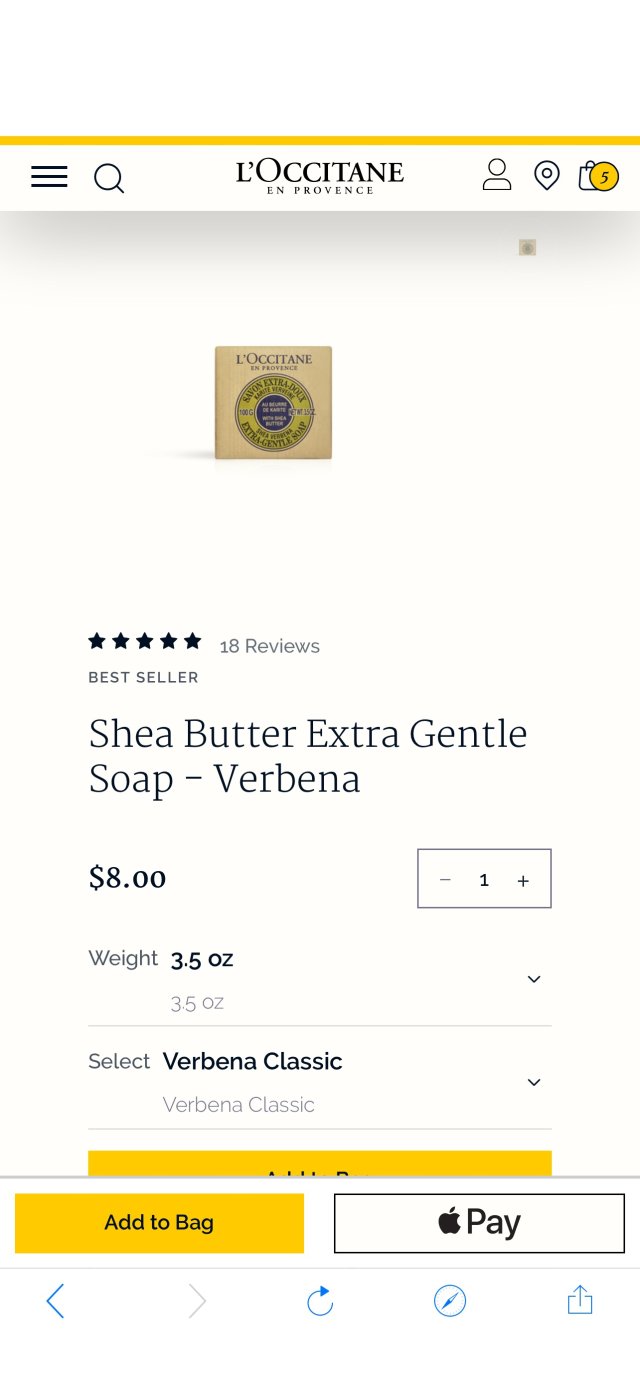Click the store locator pin icon

pos(546,176)
